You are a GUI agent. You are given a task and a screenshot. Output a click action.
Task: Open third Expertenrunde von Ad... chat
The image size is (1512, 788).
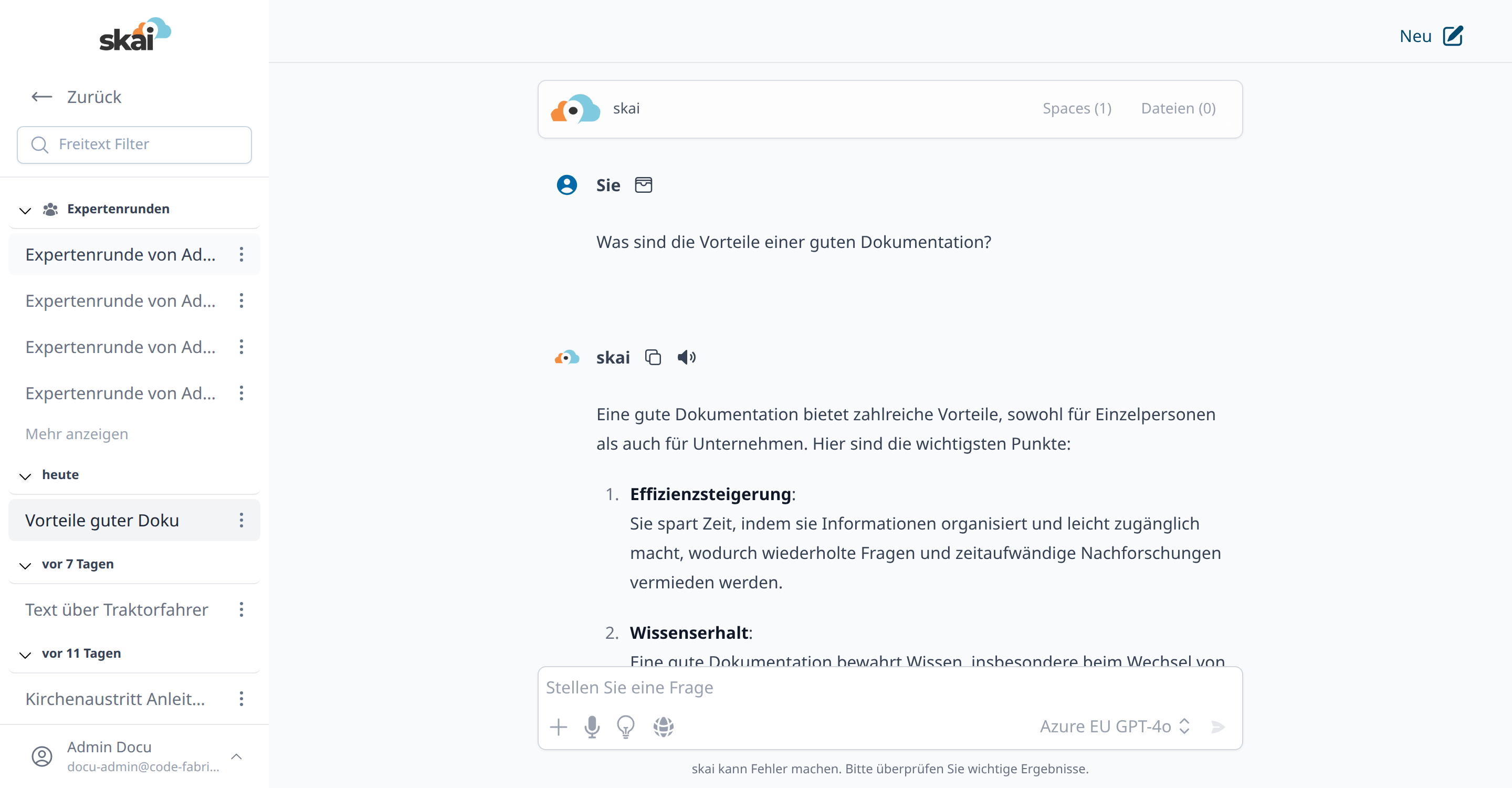coord(120,347)
